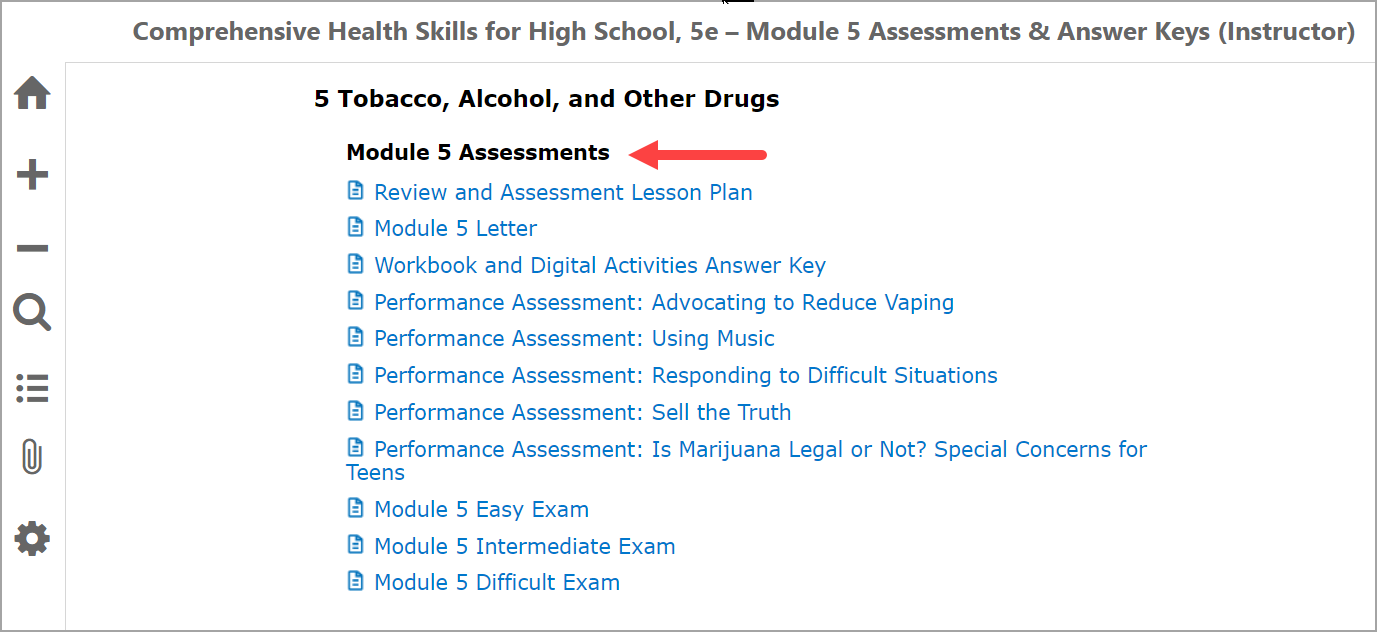Open the Module 5 Letter document
Image resolution: width=1377 pixels, height=632 pixels.
click(x=455, y=228)
